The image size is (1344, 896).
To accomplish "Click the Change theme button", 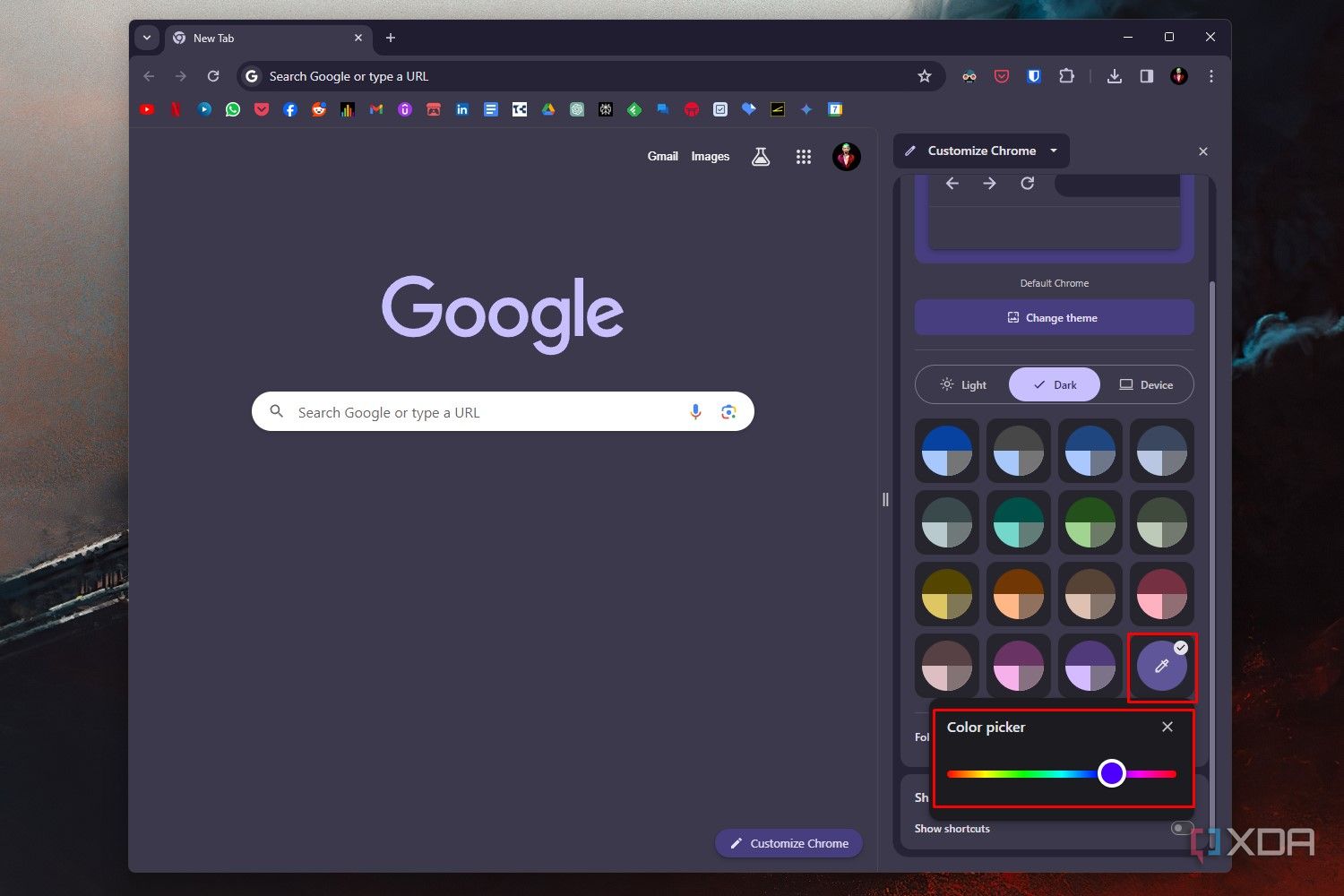I will click(1054, 317).
